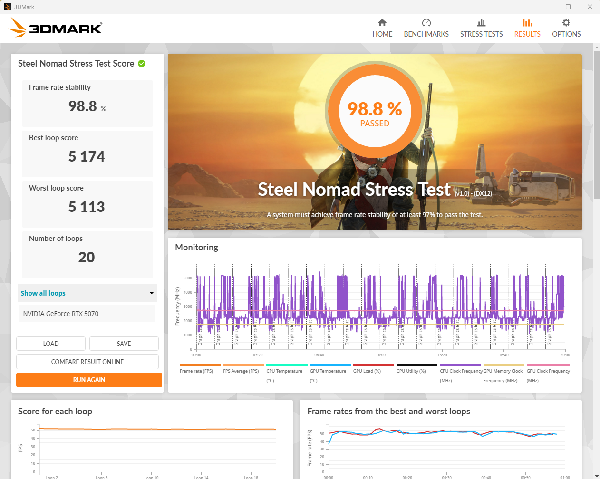Click the Best loop score 5 174

tap(86, 156)
